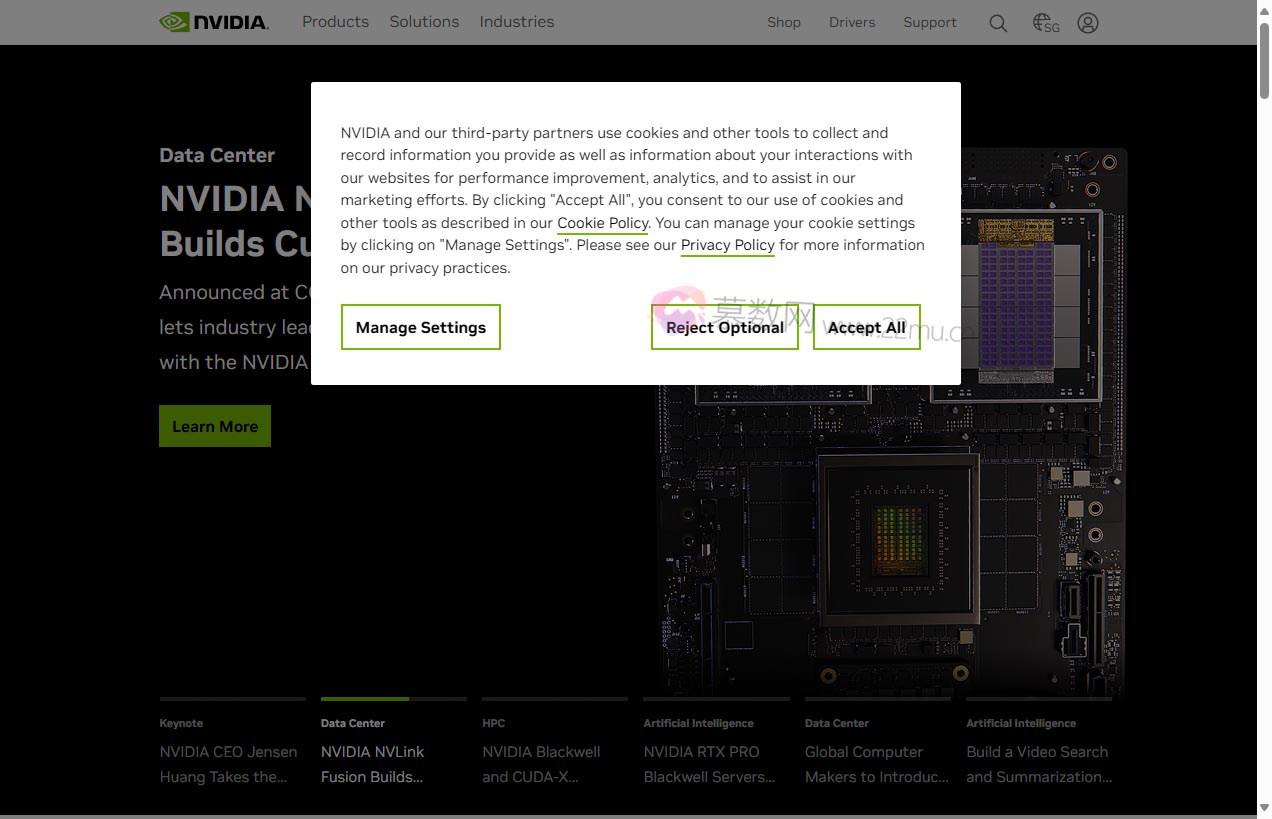
Task: Open the Support page
Action: [x=929, y=22]
